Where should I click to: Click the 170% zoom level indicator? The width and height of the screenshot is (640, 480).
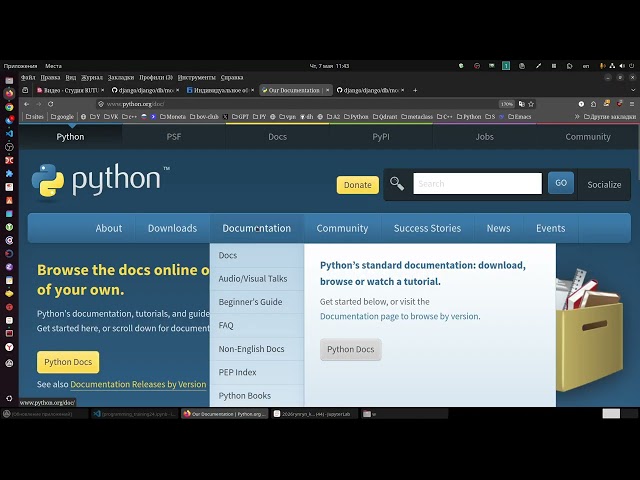(x=507, y=104)
